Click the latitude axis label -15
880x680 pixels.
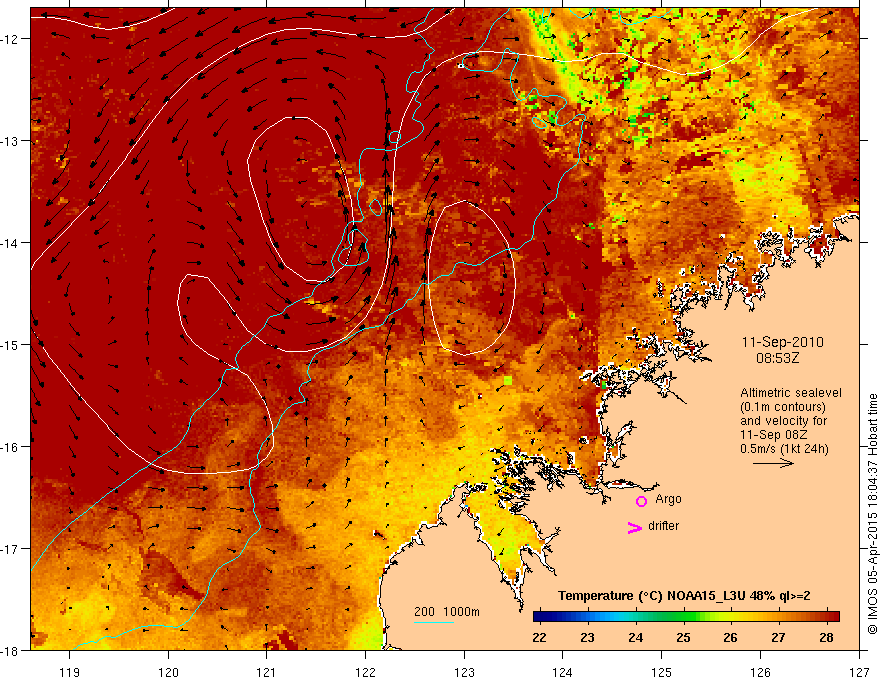point(11,345)
